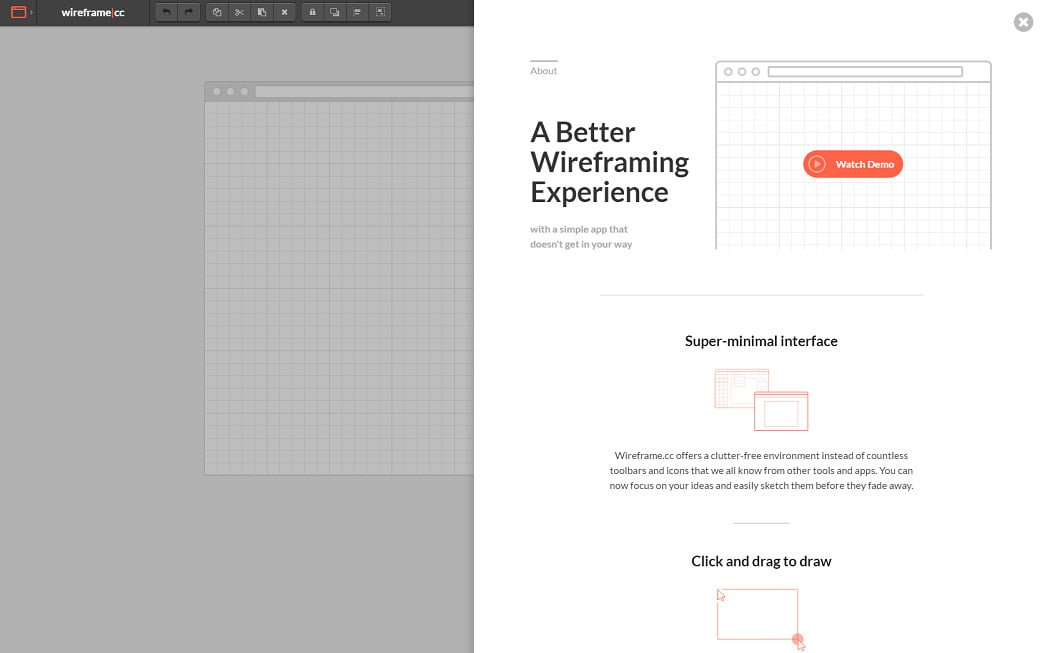
Task: Toggle the lock icon in toolbar
Action: click(x=312, y=13)
